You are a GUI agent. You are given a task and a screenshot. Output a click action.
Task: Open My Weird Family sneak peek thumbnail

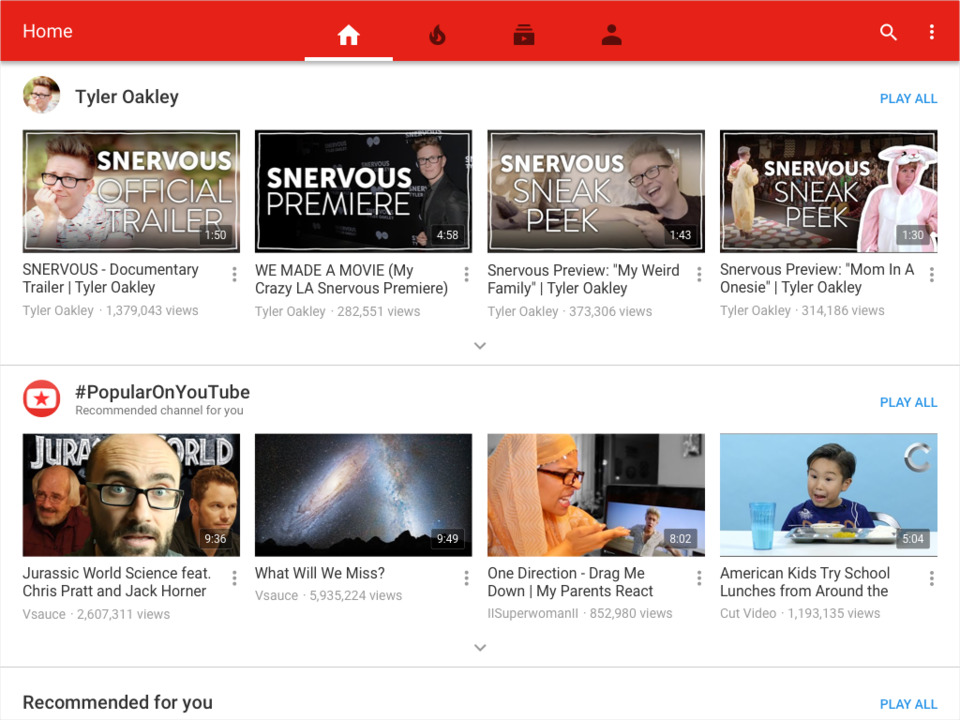(x=596, y=191)
